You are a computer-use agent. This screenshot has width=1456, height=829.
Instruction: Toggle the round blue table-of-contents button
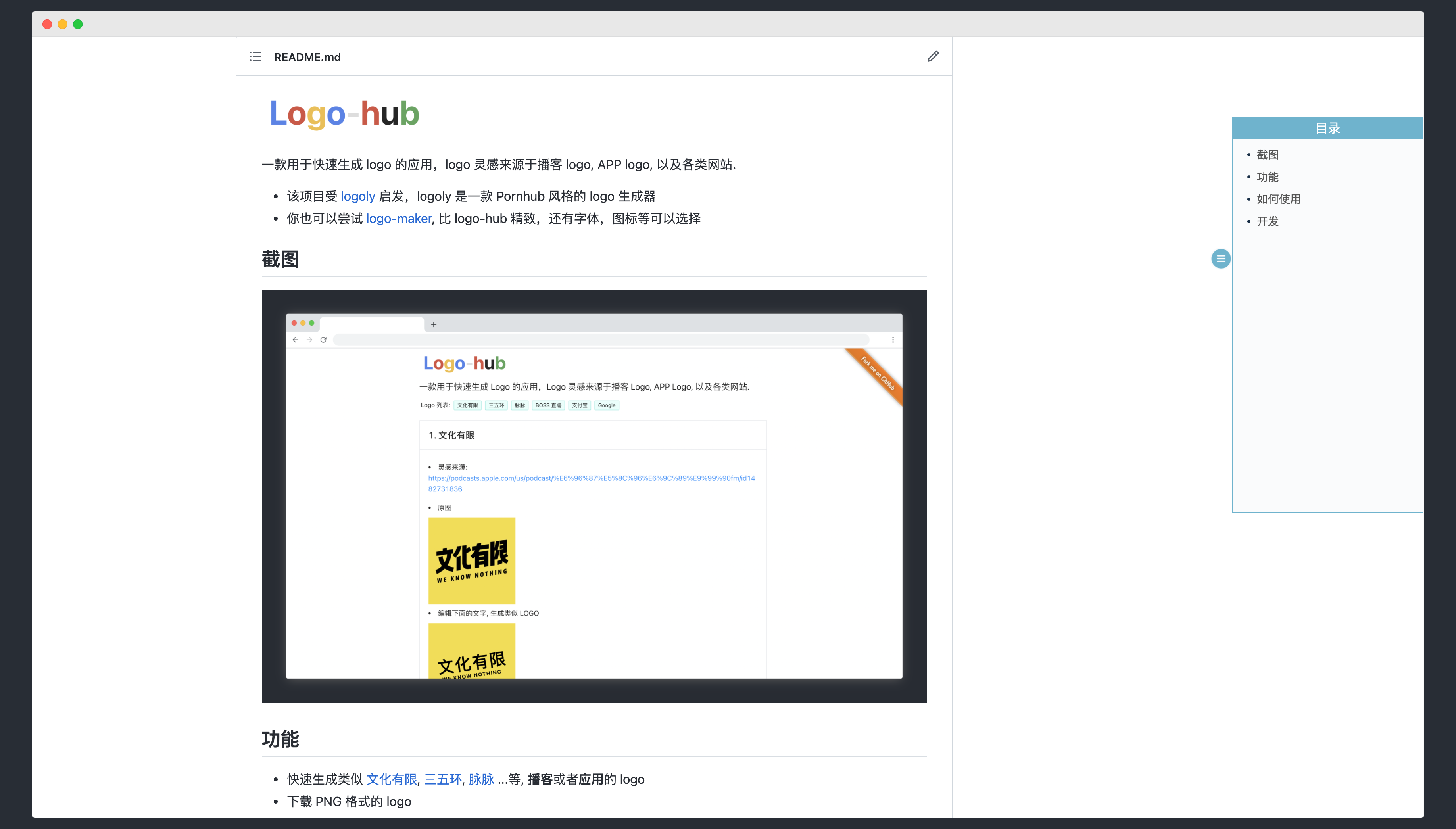(1220, 259)
